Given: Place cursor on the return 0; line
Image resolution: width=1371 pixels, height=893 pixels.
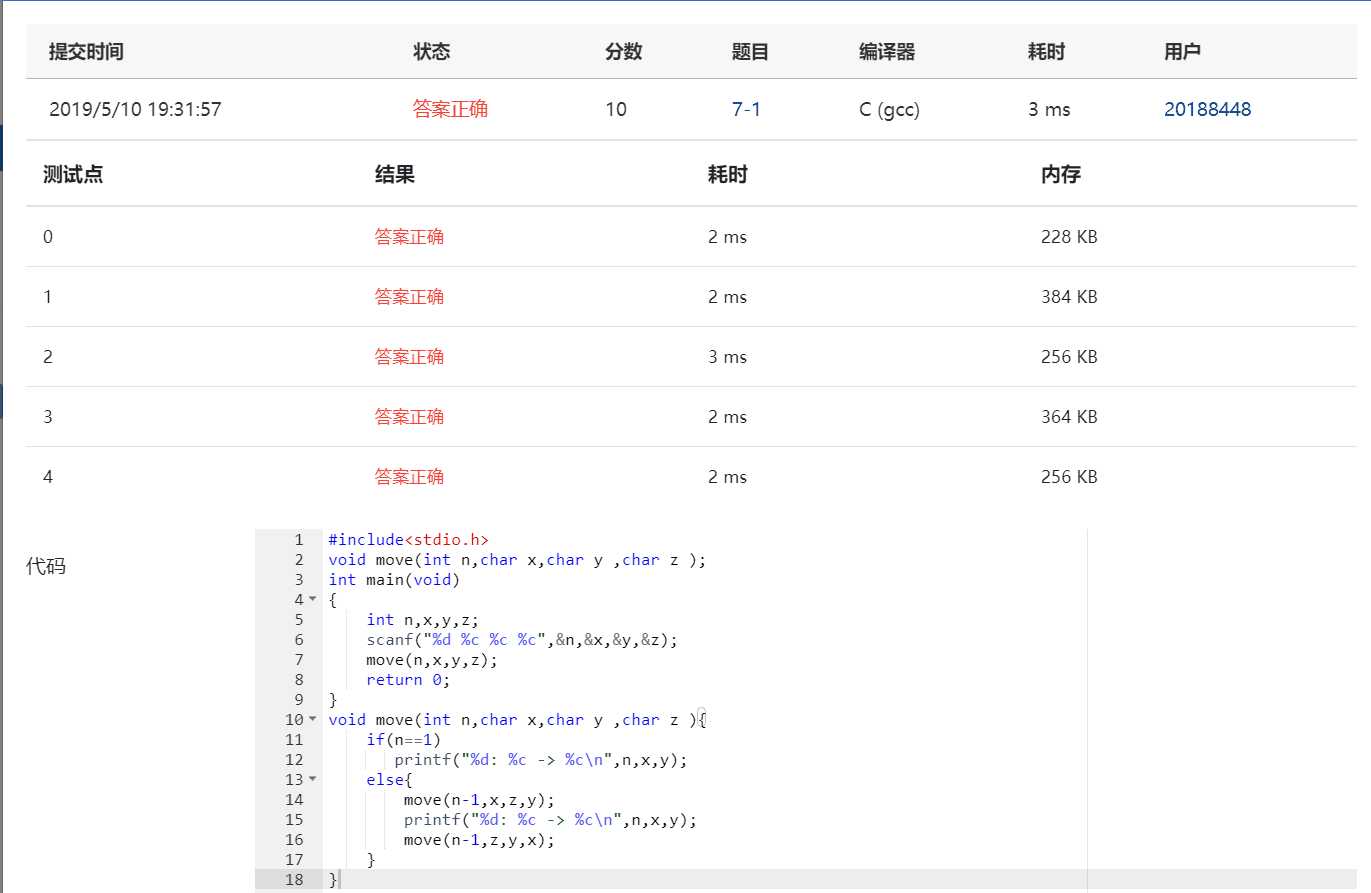Looking at the screenshot, I should click(408, 680).
